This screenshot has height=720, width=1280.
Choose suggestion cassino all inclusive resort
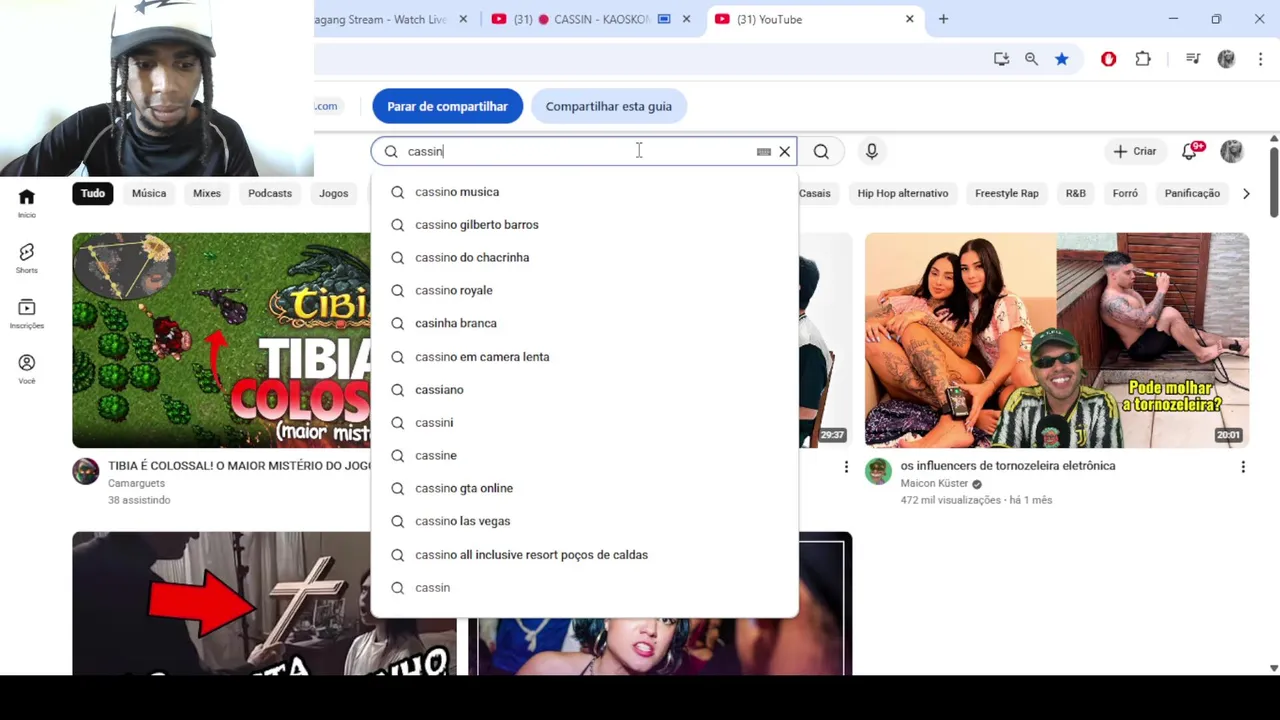tap(584, 555)
